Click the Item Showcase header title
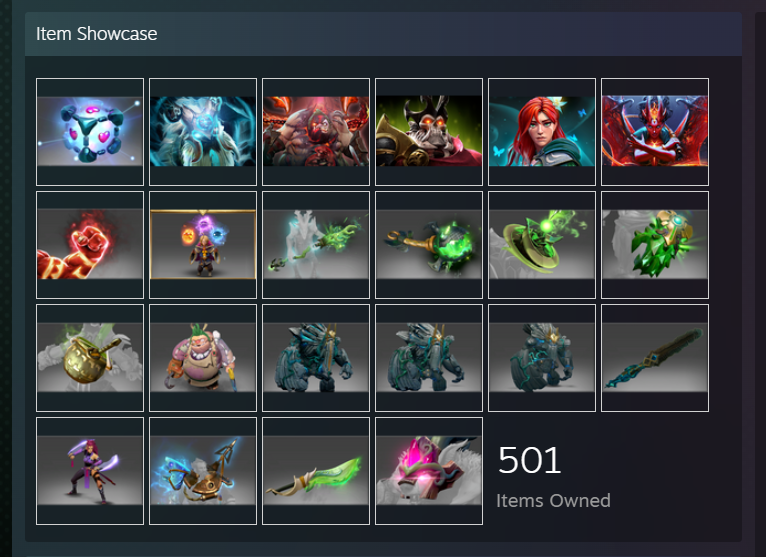766x557 pixels. coord(96,34)
